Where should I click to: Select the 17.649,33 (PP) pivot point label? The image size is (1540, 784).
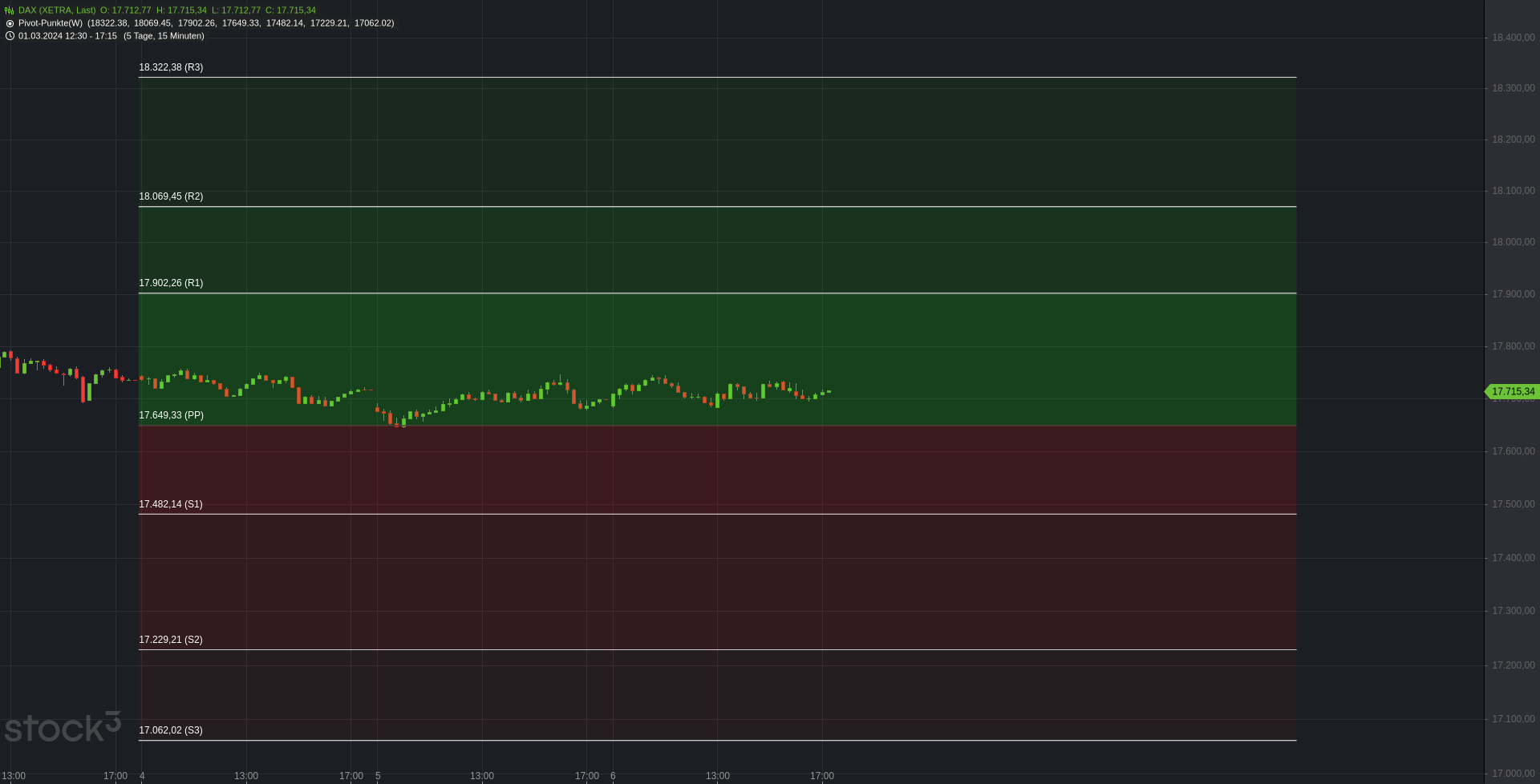(x=171, y=415)
